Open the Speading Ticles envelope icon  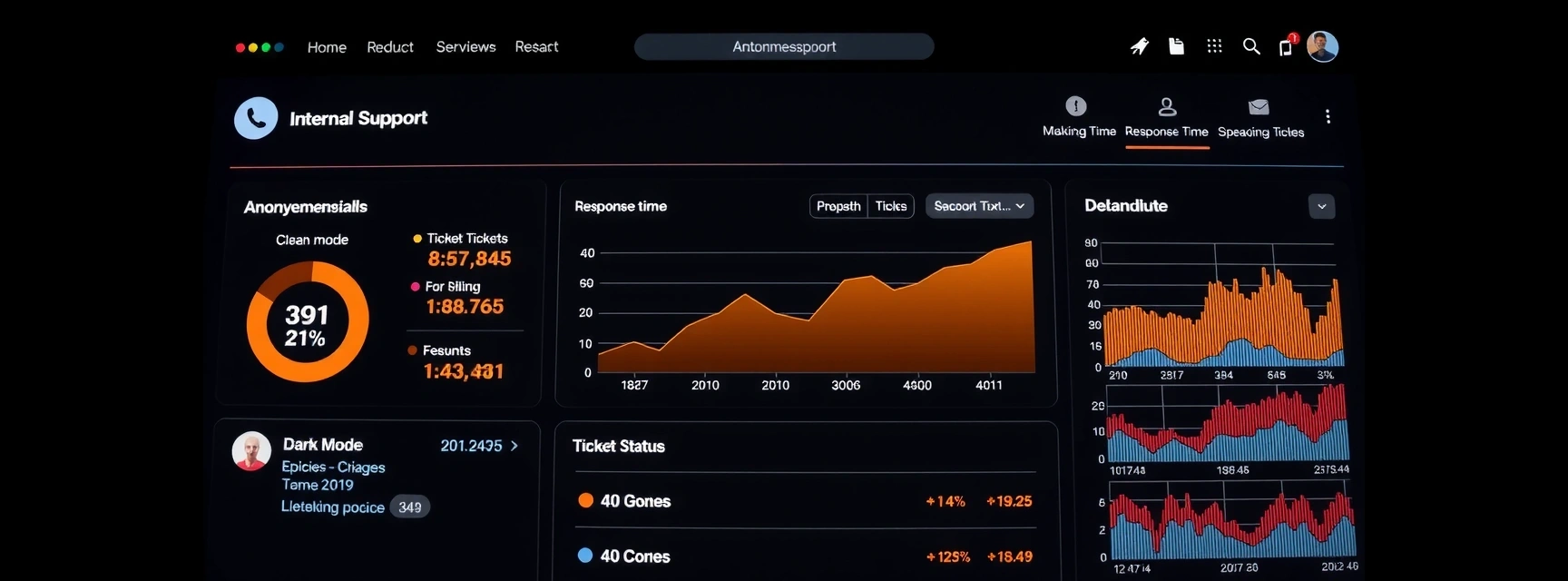tap(1259, 107)
